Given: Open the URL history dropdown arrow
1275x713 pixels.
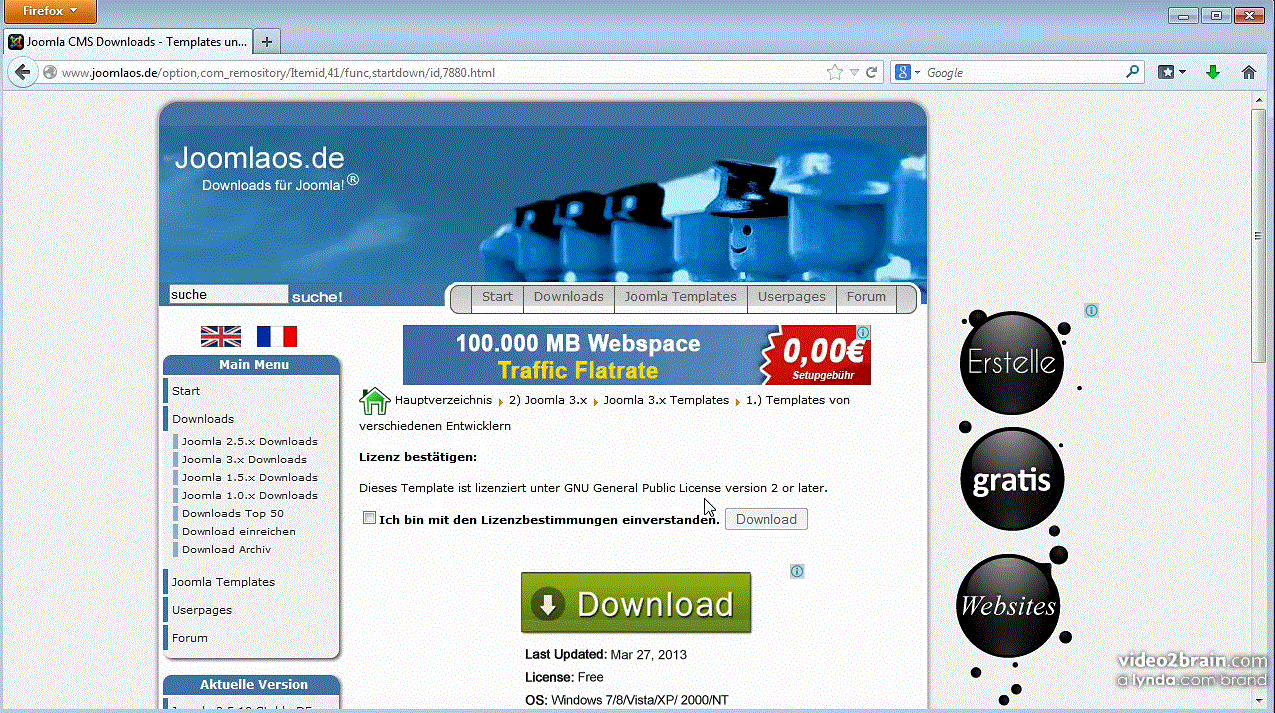Looking at the screenshot, I should point(854,72).
